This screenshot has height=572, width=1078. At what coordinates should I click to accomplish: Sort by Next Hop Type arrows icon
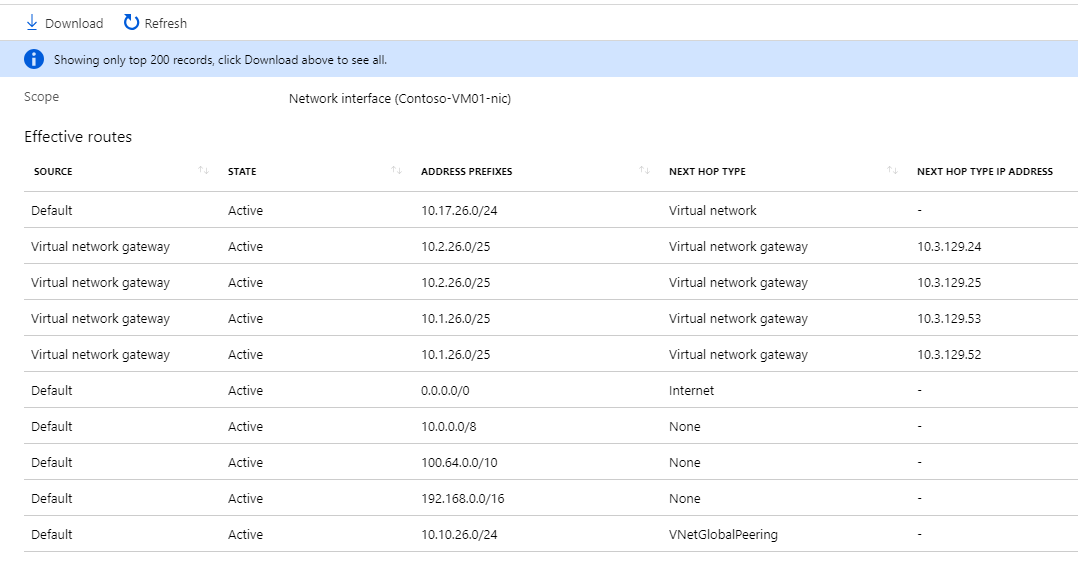[892, 171]
